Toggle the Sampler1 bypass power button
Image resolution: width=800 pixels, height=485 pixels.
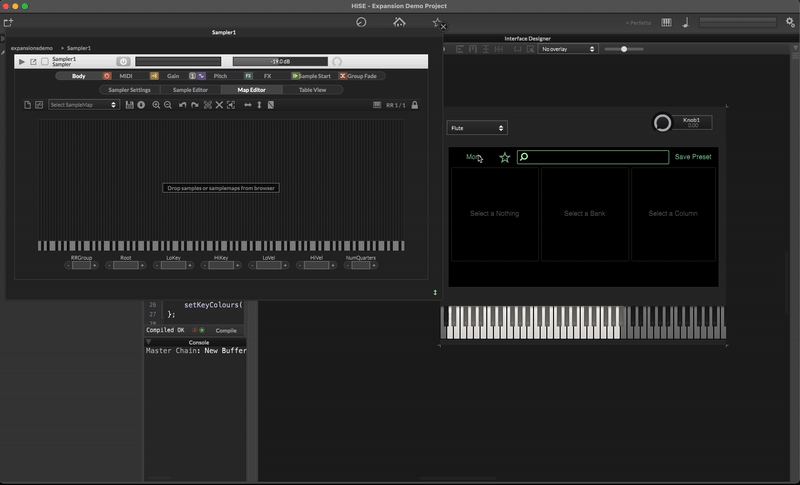[123, 61]
